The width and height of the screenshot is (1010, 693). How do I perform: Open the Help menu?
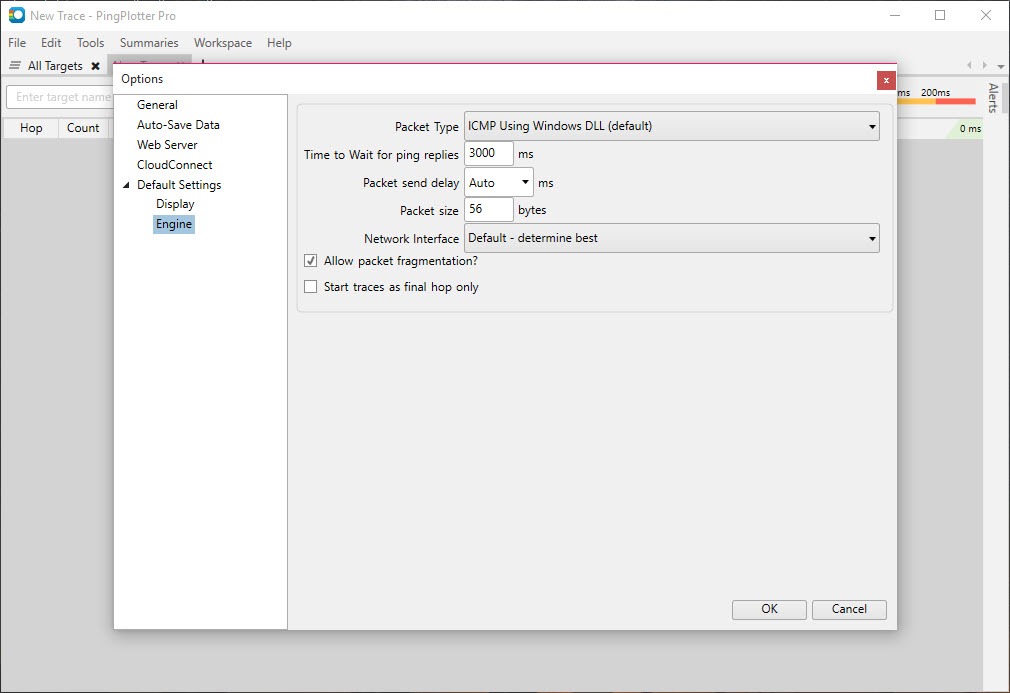[x=279, y=43]
